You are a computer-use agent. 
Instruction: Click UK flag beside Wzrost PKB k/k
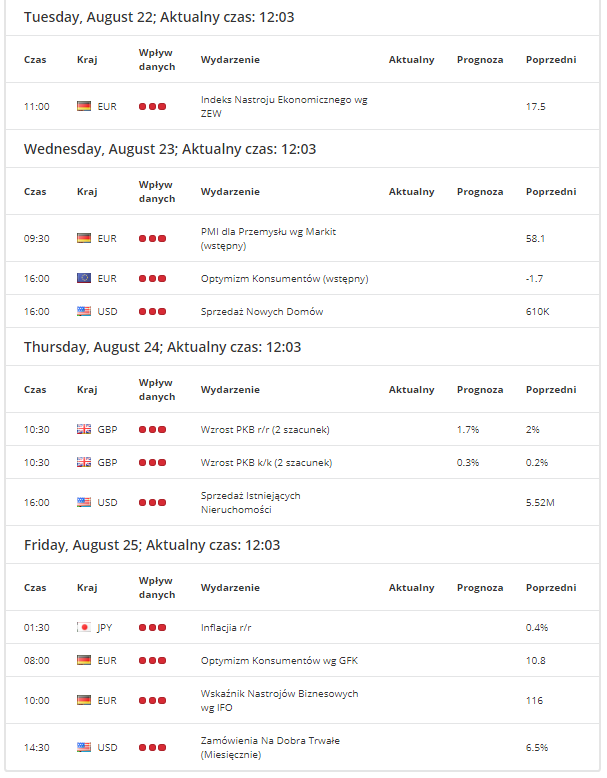(x=84, y=462)
